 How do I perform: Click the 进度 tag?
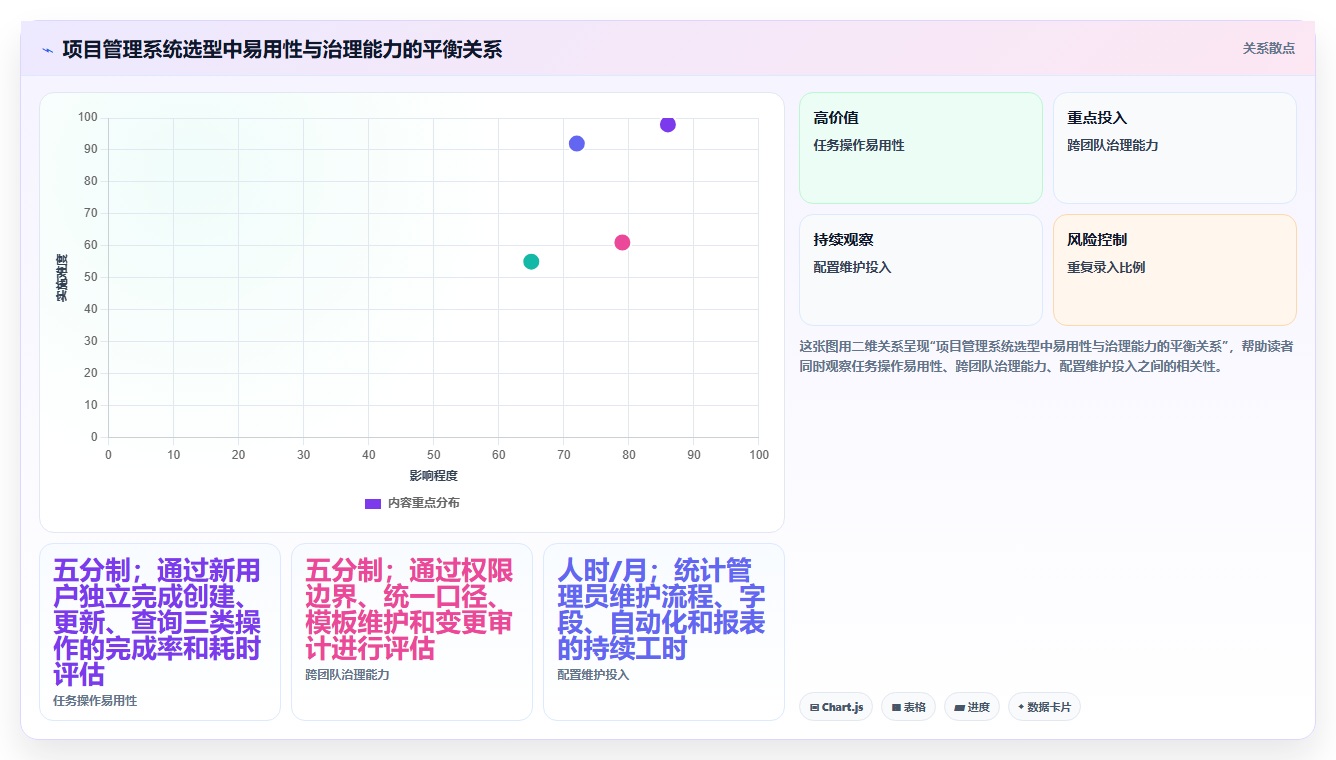point(972,707)
